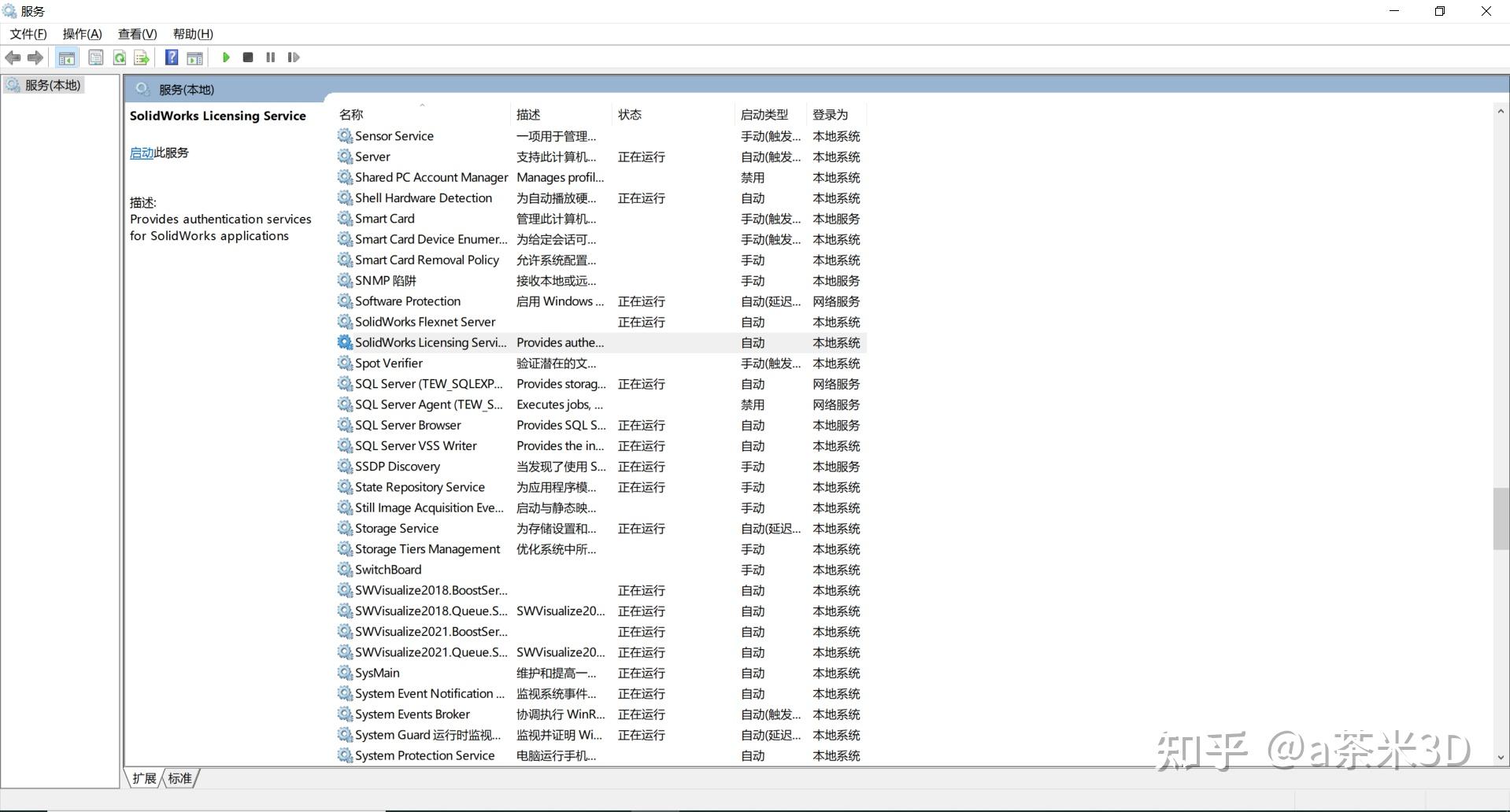Select the SNMP 陷阱 service
Image resolution: width=1510 pixels, height=812 pixels.
pos(601,281)
